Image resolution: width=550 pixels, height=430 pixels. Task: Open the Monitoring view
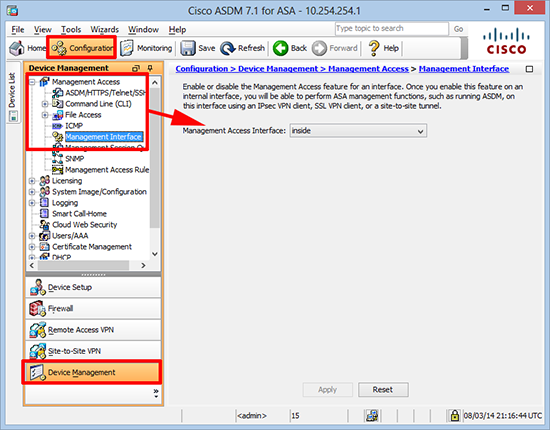click(x=146, y=48)
